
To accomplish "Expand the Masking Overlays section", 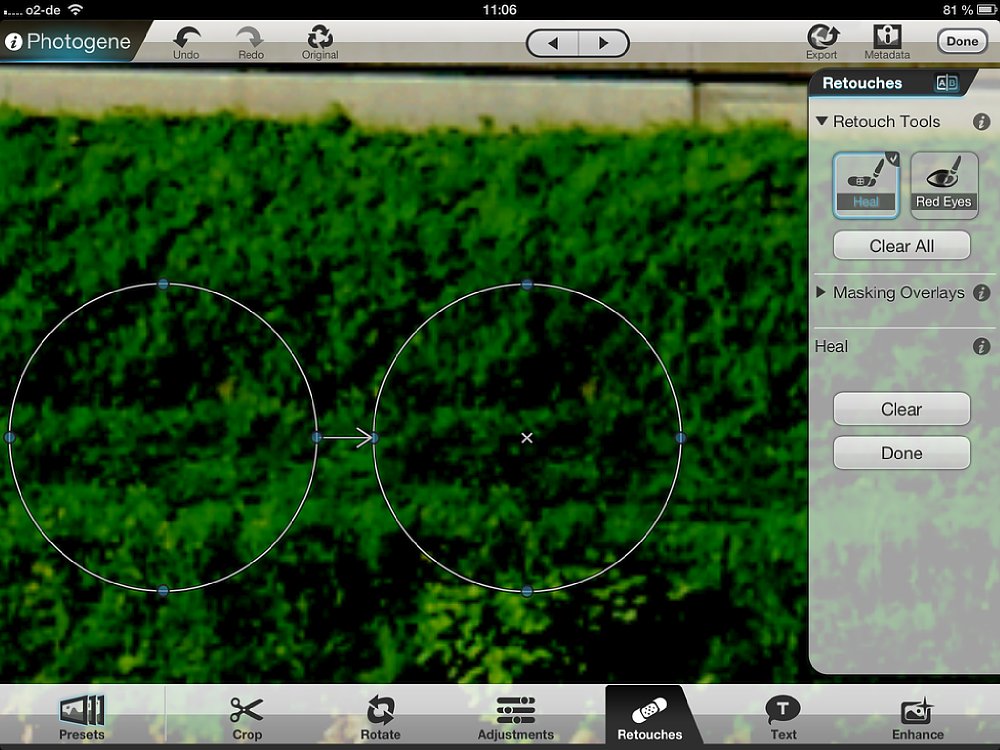I will (x=822, y=293).
